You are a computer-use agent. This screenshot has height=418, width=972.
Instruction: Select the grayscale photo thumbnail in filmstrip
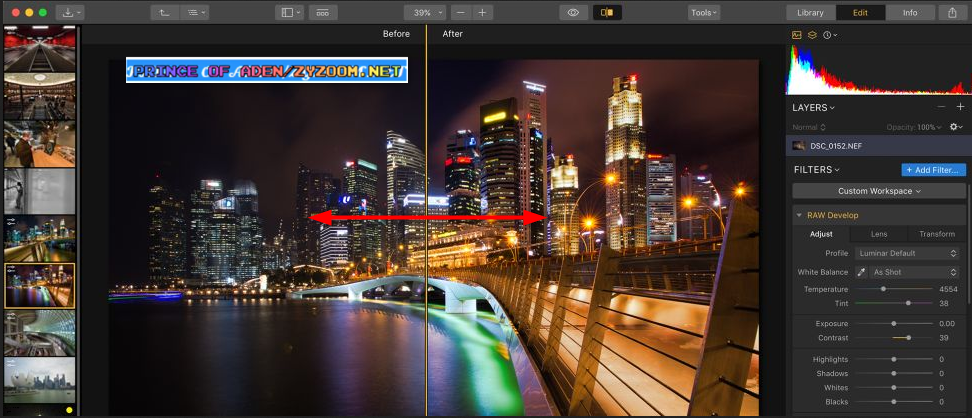pyautogui.click(x=40, y=192)
